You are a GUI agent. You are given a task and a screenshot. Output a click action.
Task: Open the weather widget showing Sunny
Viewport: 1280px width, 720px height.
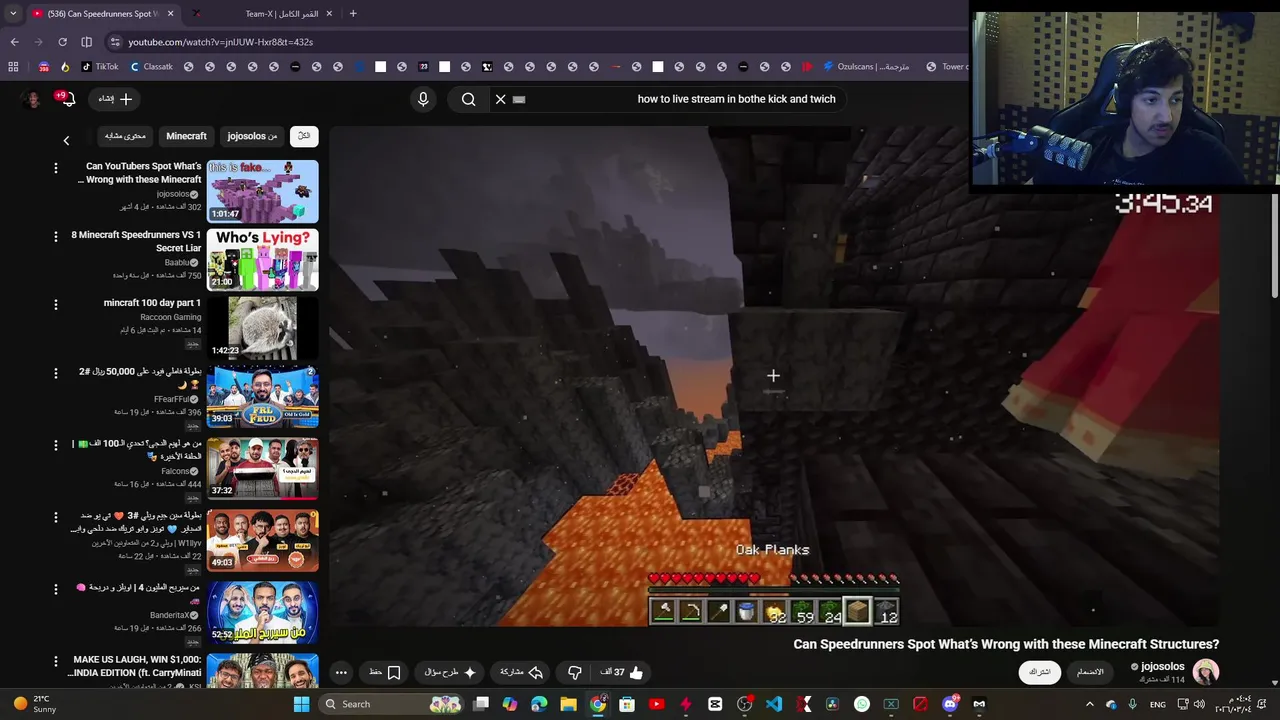point(35,704)
